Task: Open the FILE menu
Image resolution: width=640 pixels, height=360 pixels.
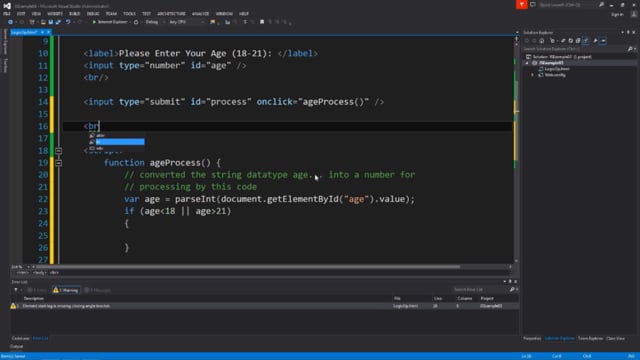Action: point(7,14)
